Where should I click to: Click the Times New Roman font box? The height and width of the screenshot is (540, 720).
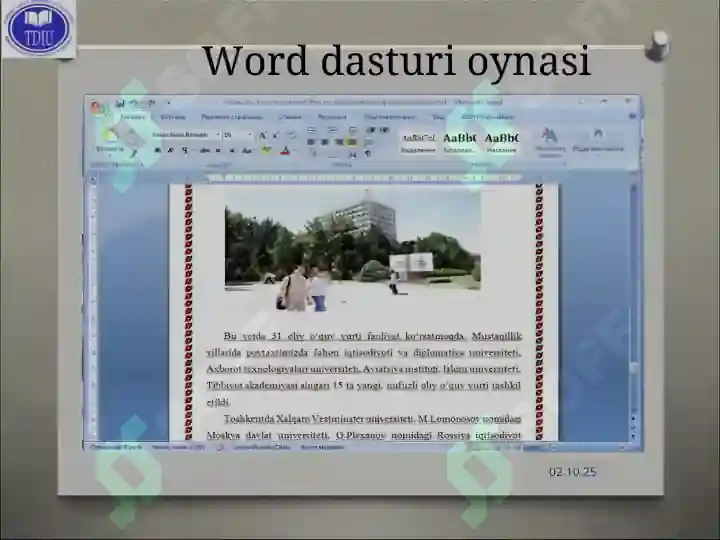coord(183,135)
